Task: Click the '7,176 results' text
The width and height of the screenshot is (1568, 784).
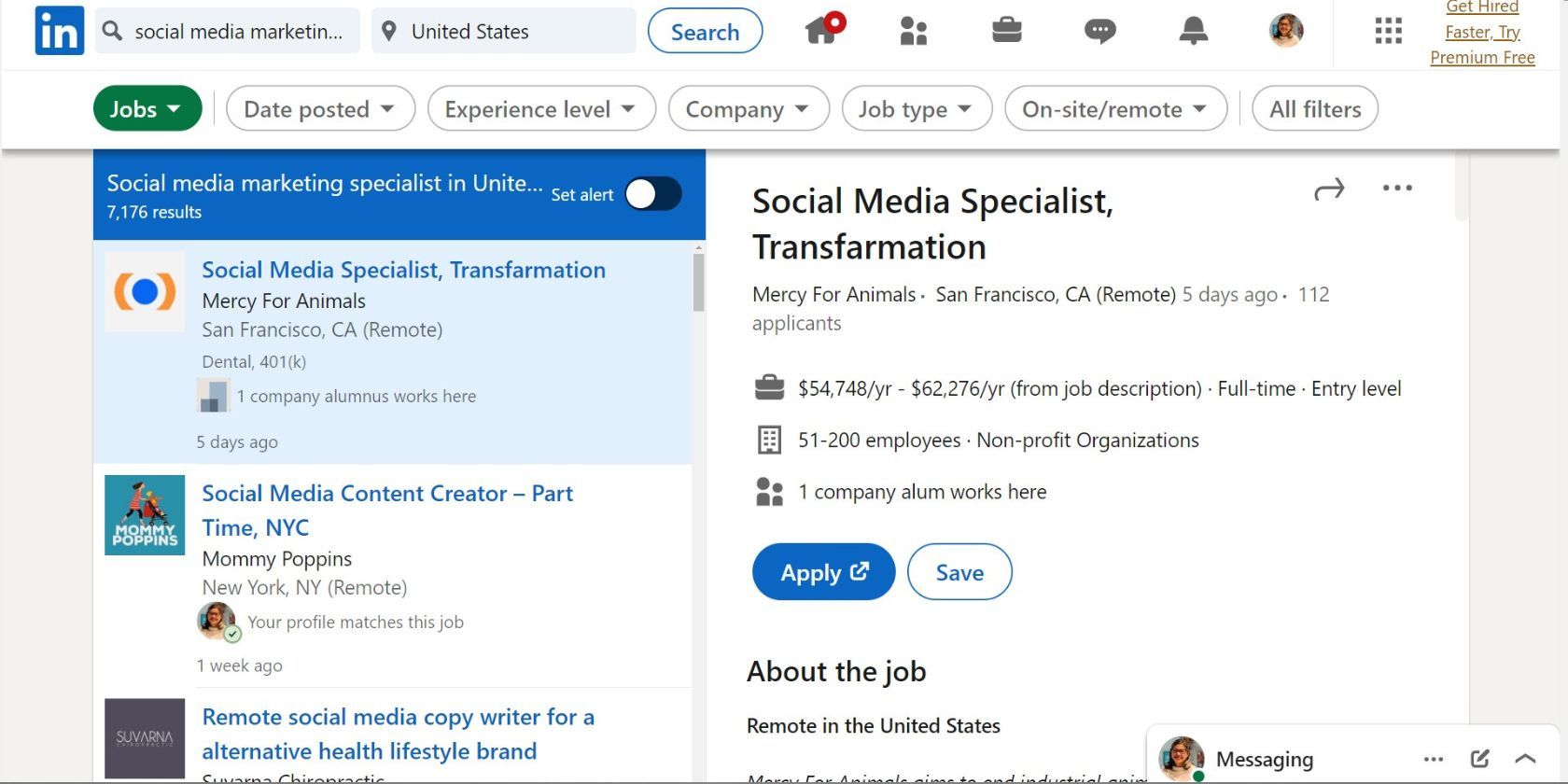Action: coord(154,212)
